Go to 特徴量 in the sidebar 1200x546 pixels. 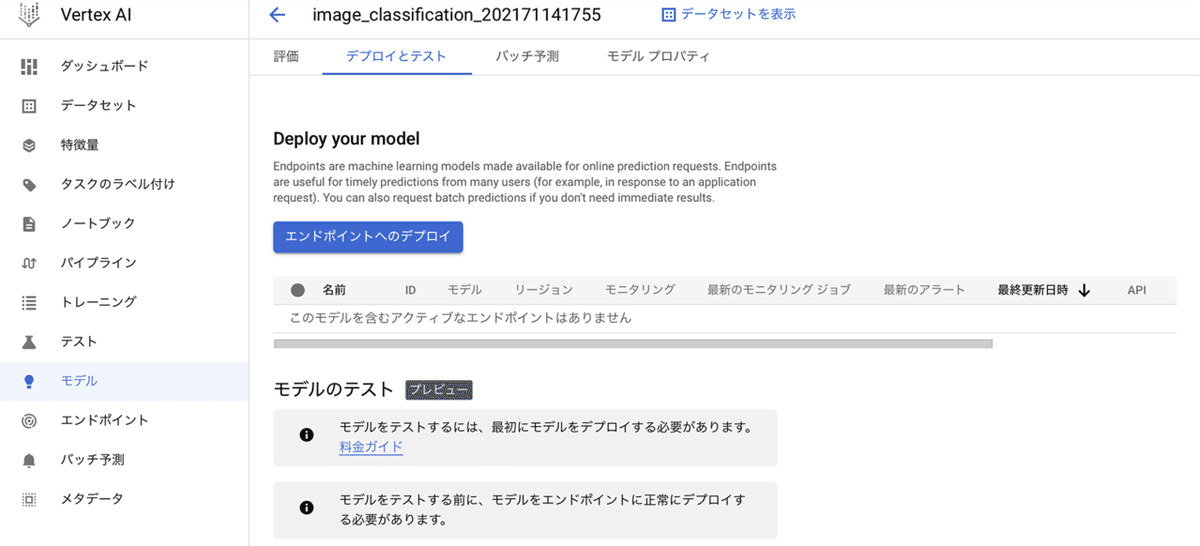pyautogui.click(x=79, y=145)
